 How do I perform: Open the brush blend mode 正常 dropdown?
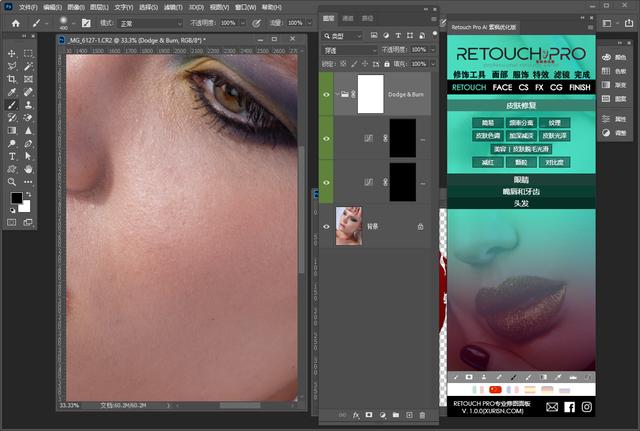tap(150, 23)
